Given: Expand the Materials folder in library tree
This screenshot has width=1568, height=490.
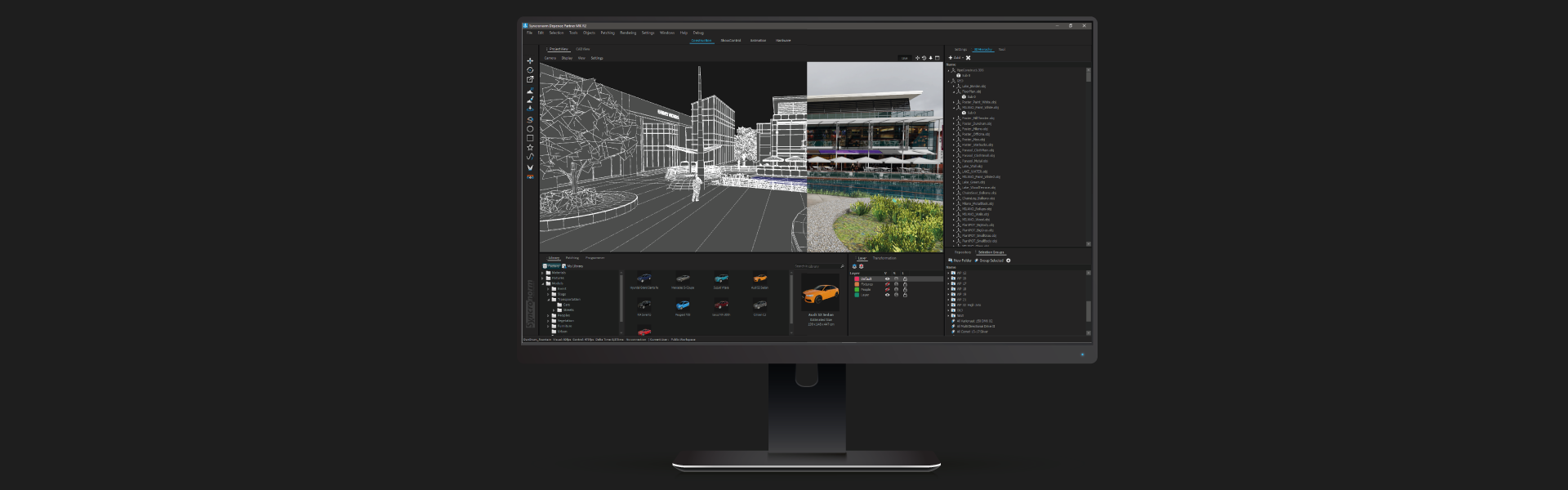Looking at the screenshot, I should point(542,273).
